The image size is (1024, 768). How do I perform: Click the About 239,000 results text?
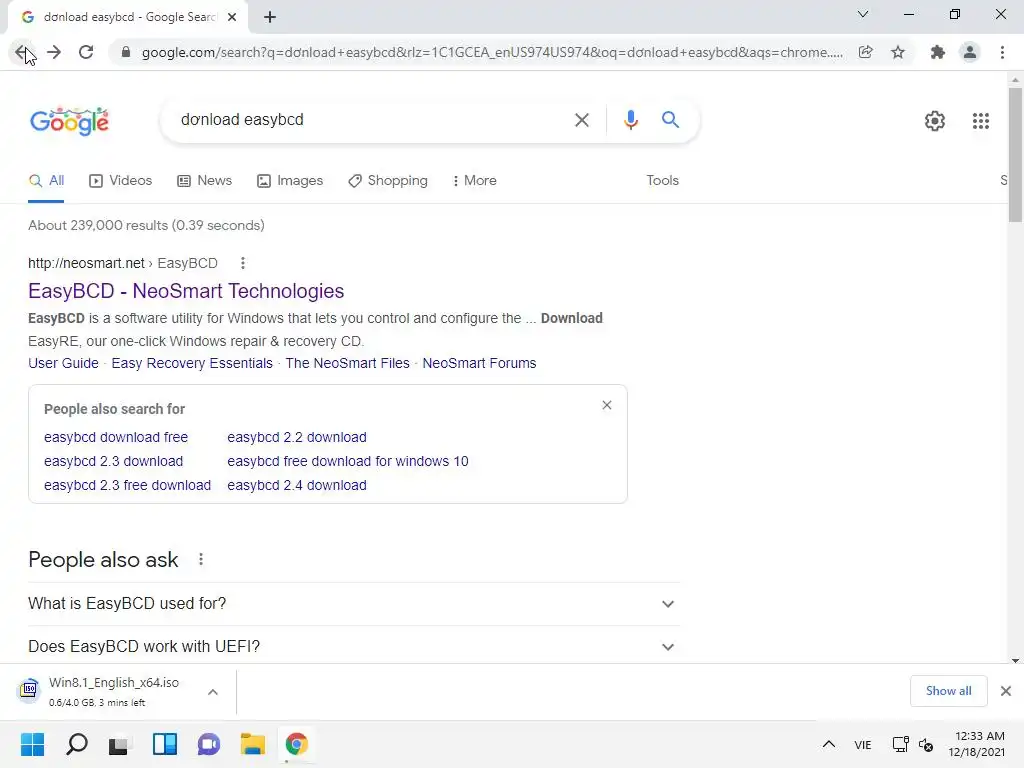coord(146,226)
